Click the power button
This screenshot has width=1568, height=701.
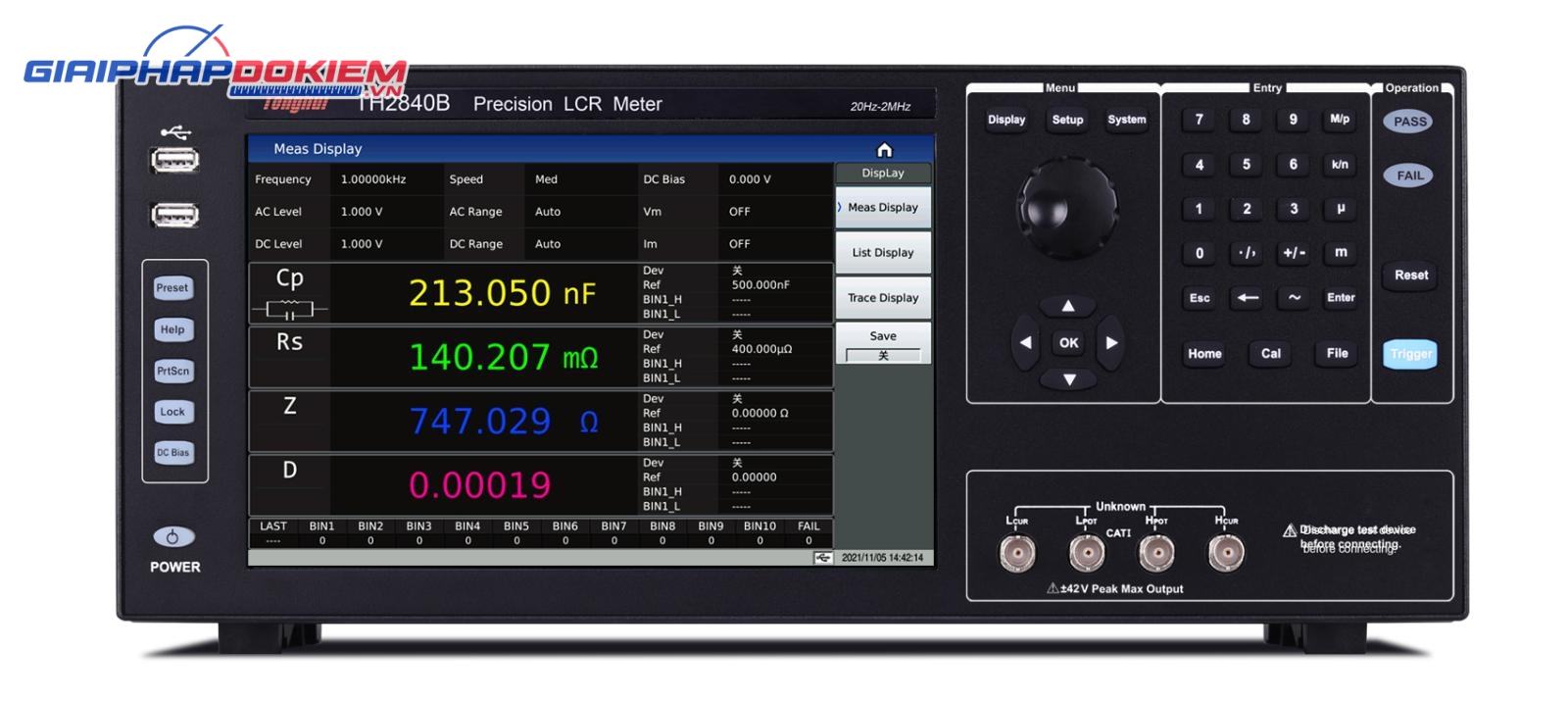173,536
